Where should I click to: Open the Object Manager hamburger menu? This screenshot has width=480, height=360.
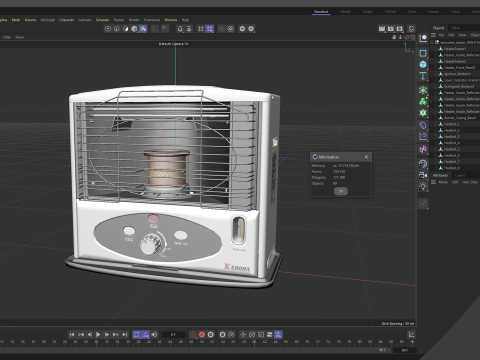click(x=433, y=35)
